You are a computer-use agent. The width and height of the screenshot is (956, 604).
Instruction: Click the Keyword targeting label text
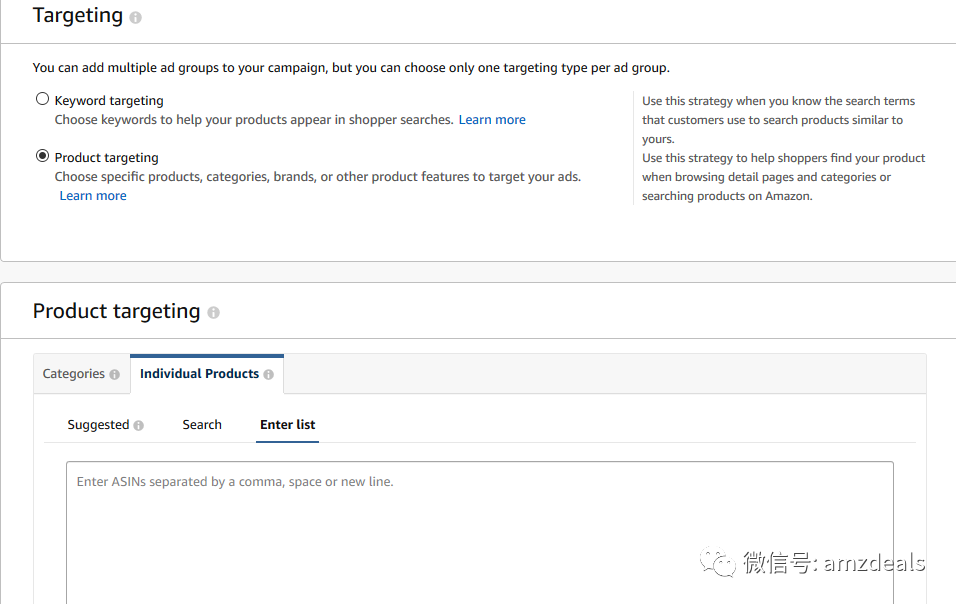(x=109, y=101)
